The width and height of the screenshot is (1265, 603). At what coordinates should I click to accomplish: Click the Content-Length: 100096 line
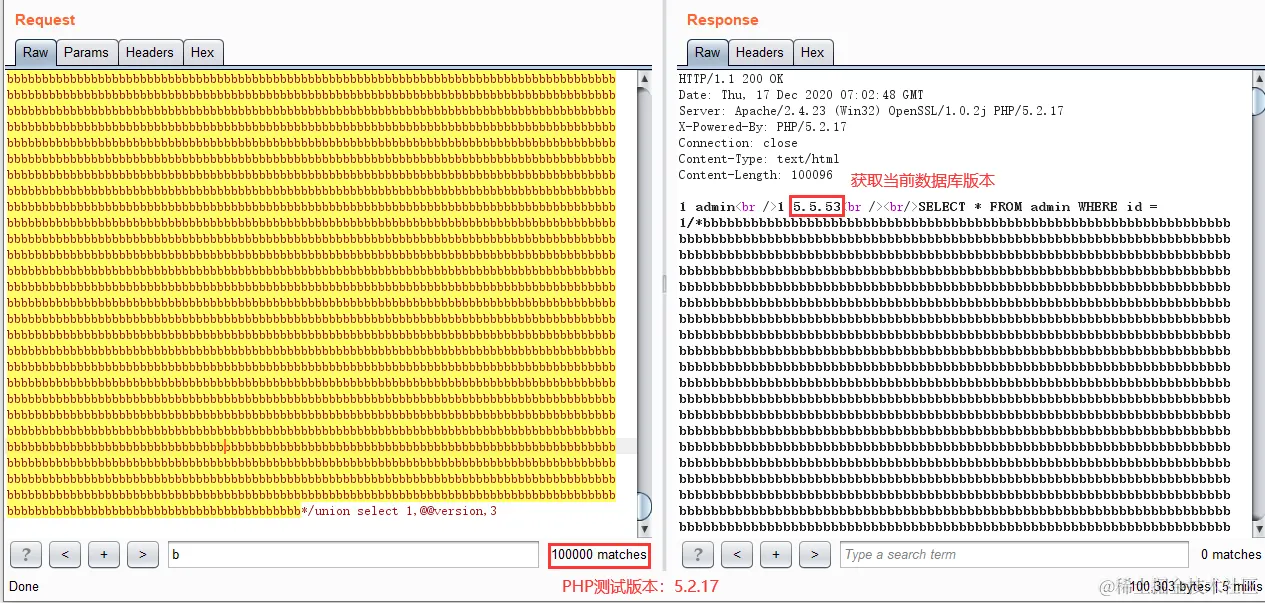(758, 175)
